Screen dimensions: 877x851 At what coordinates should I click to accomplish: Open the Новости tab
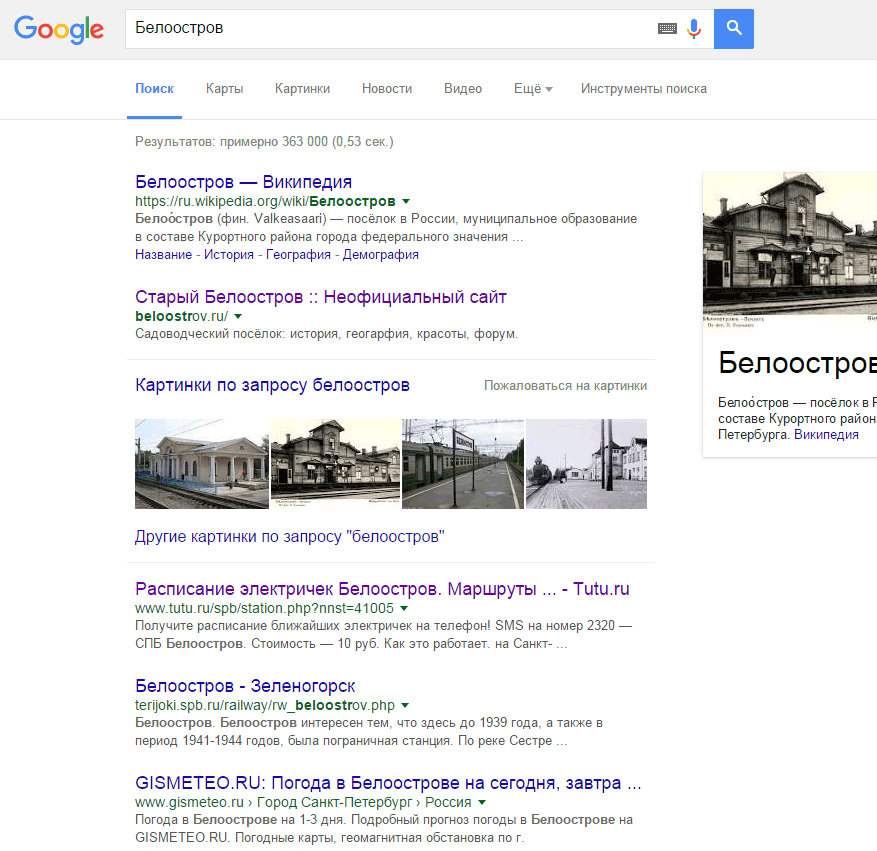click(x=387, y=89)
